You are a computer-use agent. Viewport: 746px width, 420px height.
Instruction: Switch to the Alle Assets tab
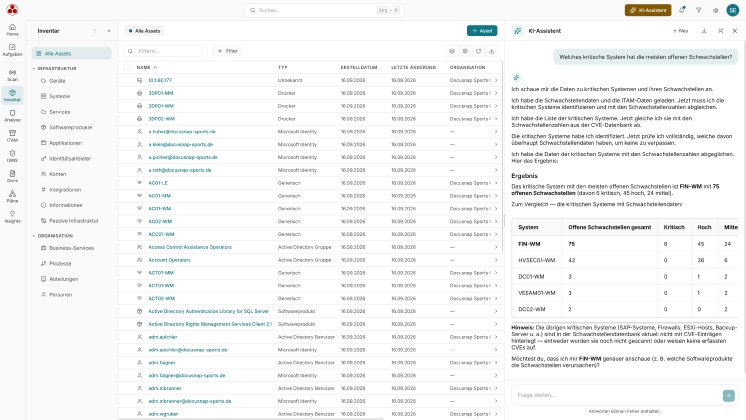click(145, 31)
